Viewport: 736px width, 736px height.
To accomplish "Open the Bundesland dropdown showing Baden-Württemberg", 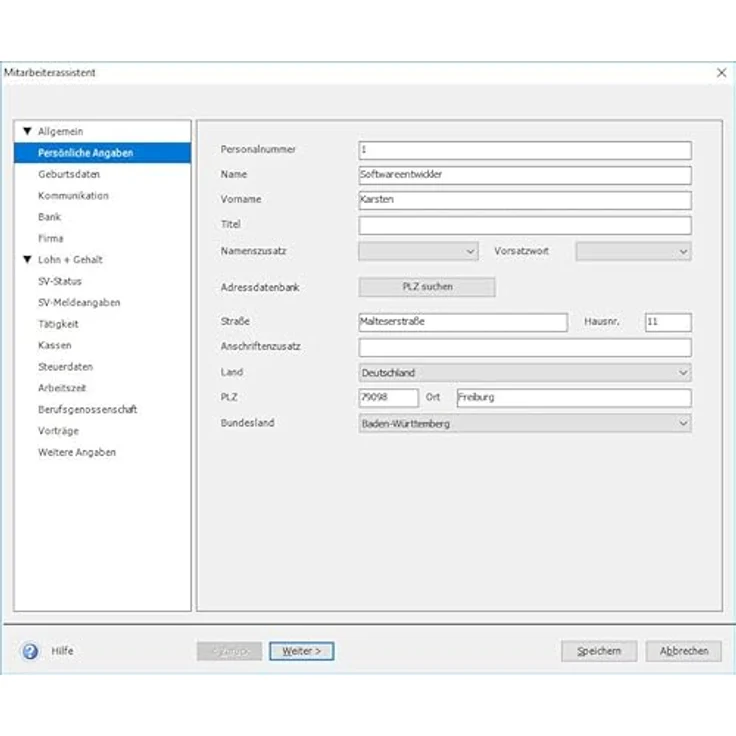I will click(525, 423).
